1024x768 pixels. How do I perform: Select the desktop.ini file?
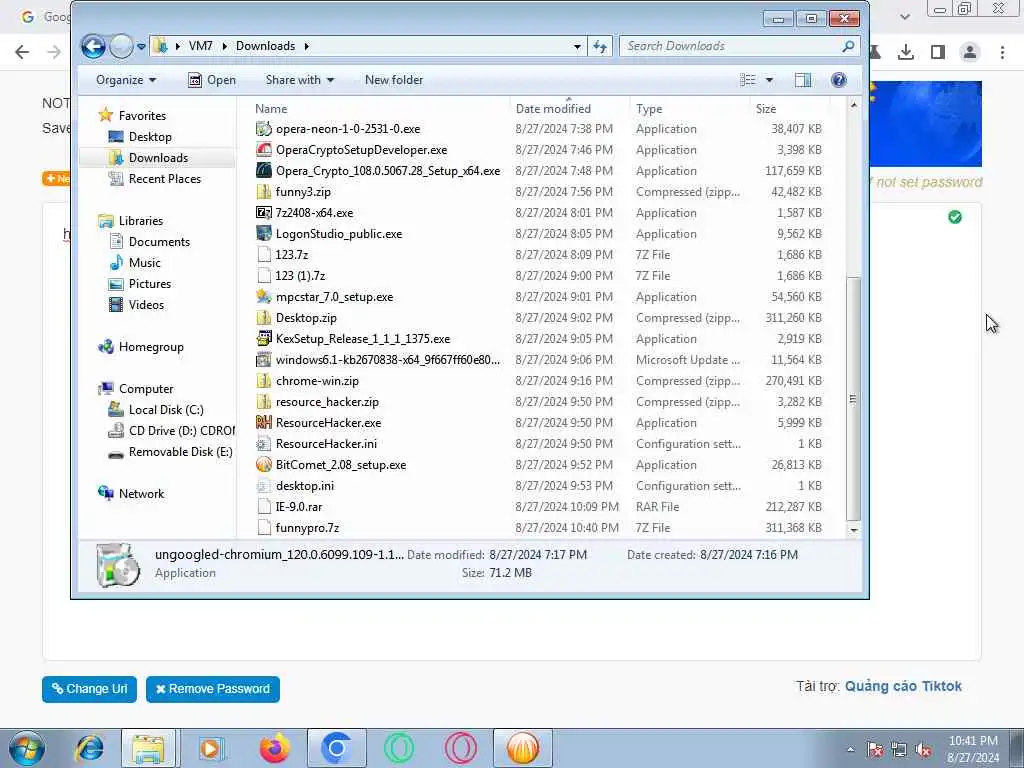pos(305,486)
